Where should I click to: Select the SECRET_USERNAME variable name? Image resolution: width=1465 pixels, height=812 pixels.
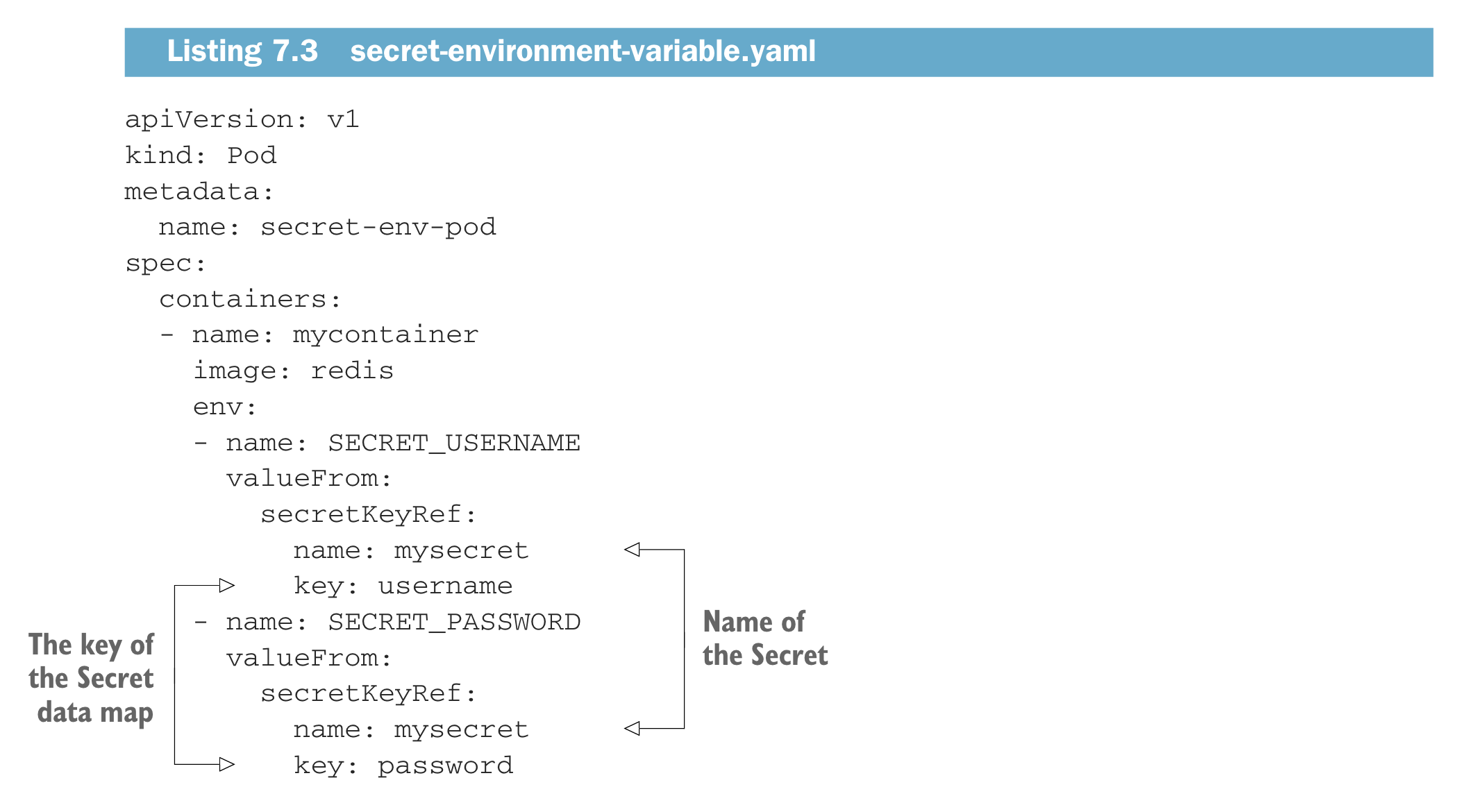tap(454, 443)
